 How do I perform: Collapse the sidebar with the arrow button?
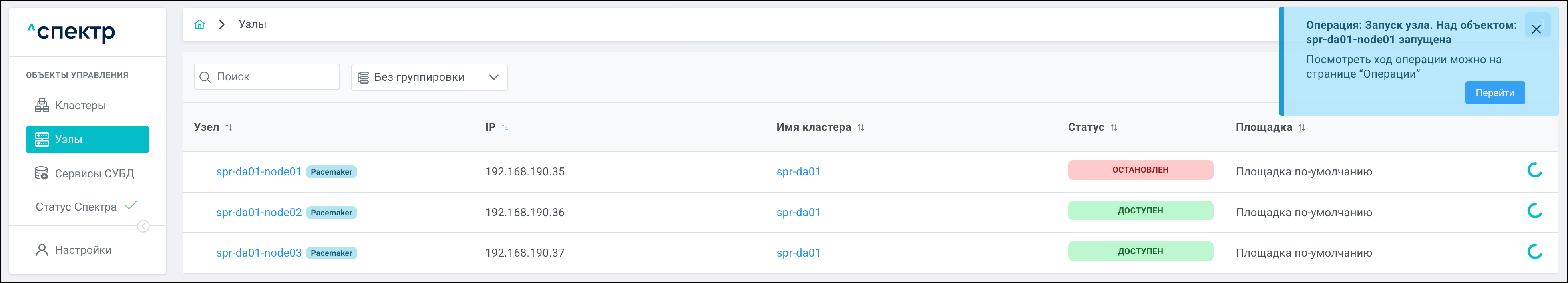(x=143, y=226)
